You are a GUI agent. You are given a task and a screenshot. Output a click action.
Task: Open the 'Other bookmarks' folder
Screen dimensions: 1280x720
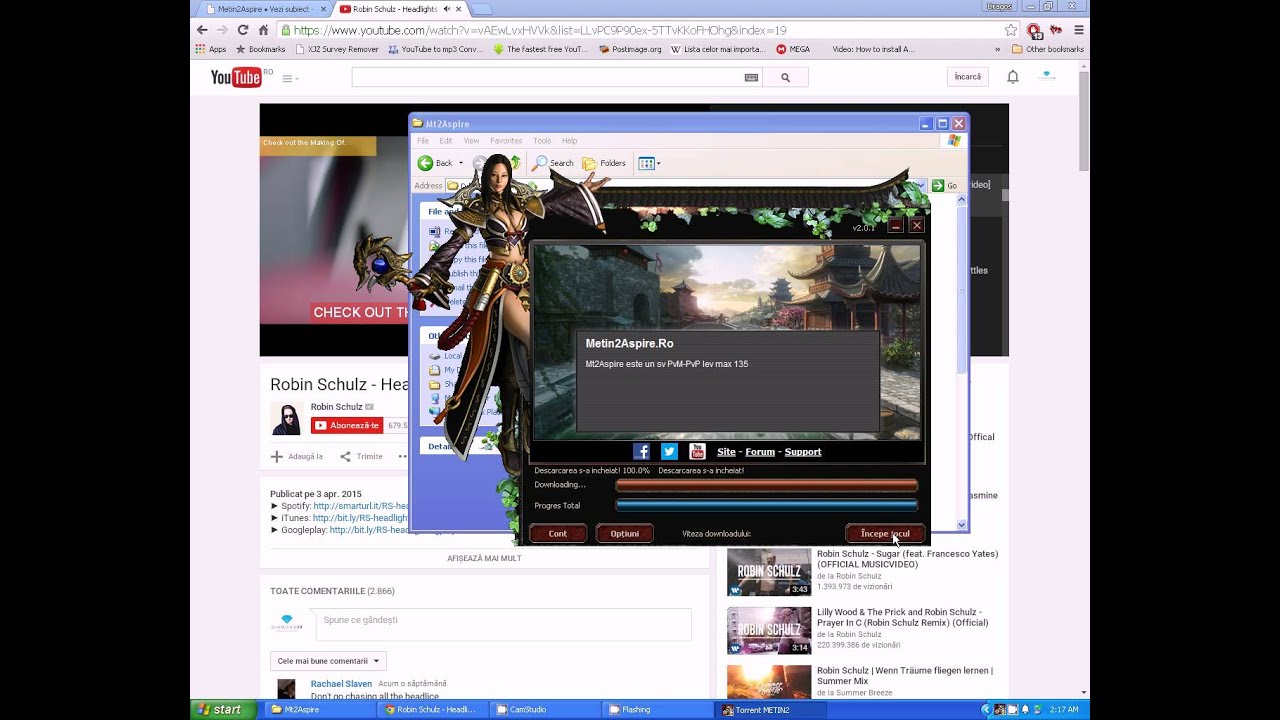tap(1047, 49)
